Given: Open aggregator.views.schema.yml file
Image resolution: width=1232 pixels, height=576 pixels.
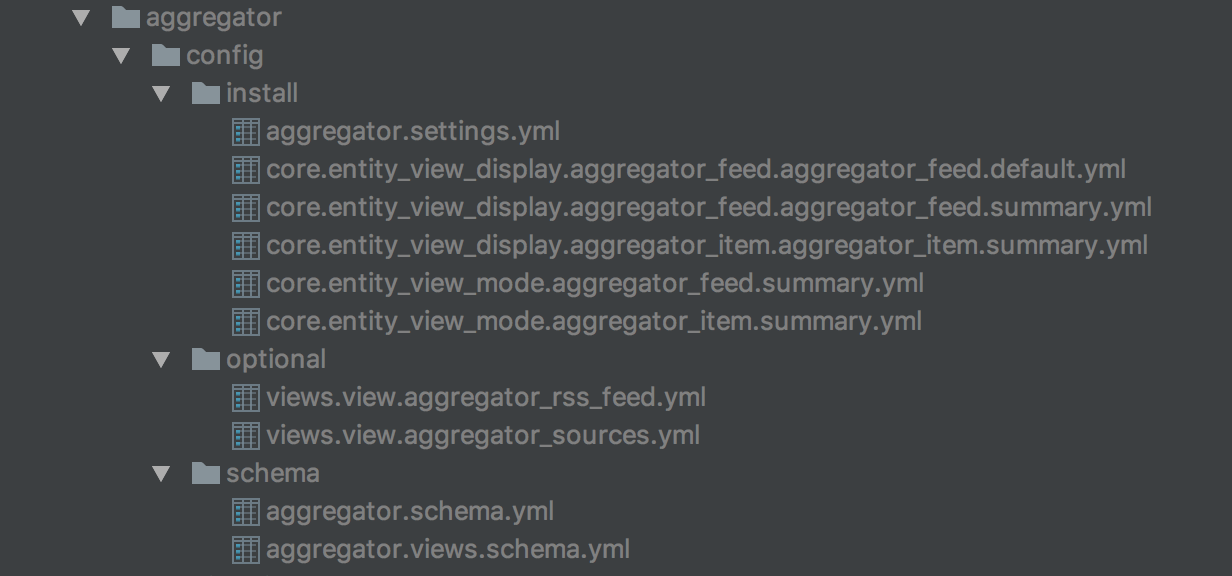Looking at the screenshot, I should pyautogui.click(x=447, y=549).
